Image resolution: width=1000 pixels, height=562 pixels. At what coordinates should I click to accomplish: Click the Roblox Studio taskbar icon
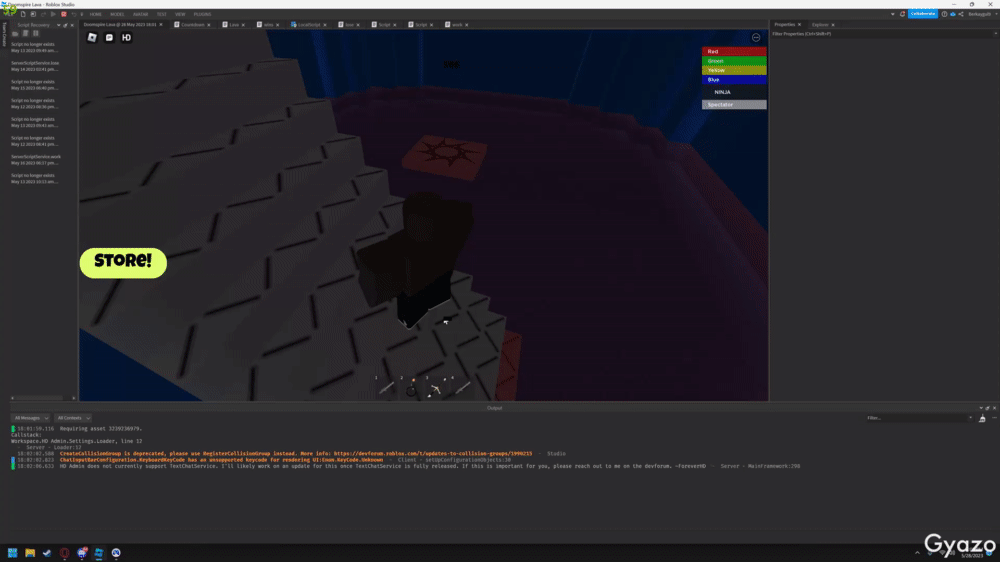click(99, 553)
